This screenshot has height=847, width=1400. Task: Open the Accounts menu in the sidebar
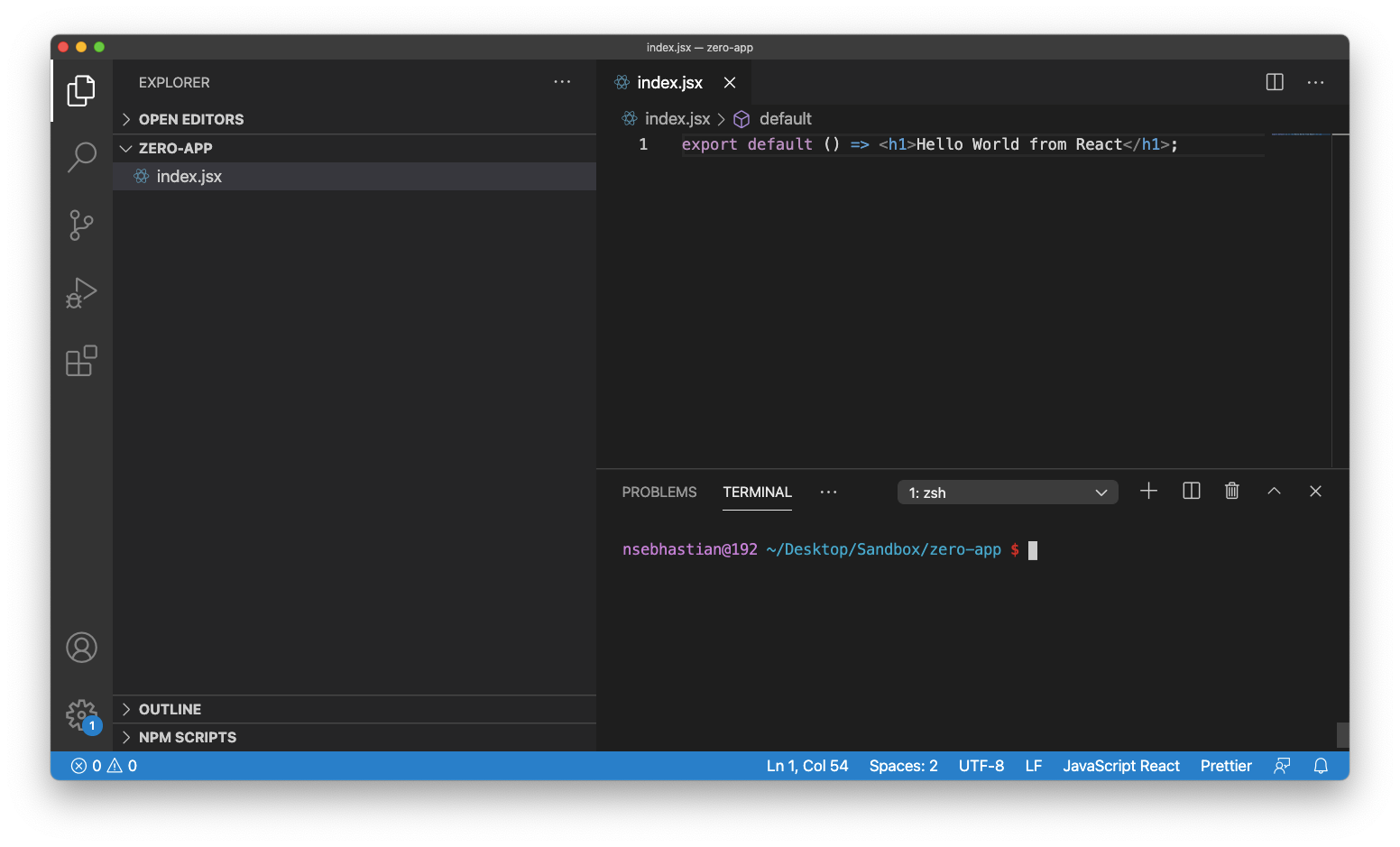point(82,647)
